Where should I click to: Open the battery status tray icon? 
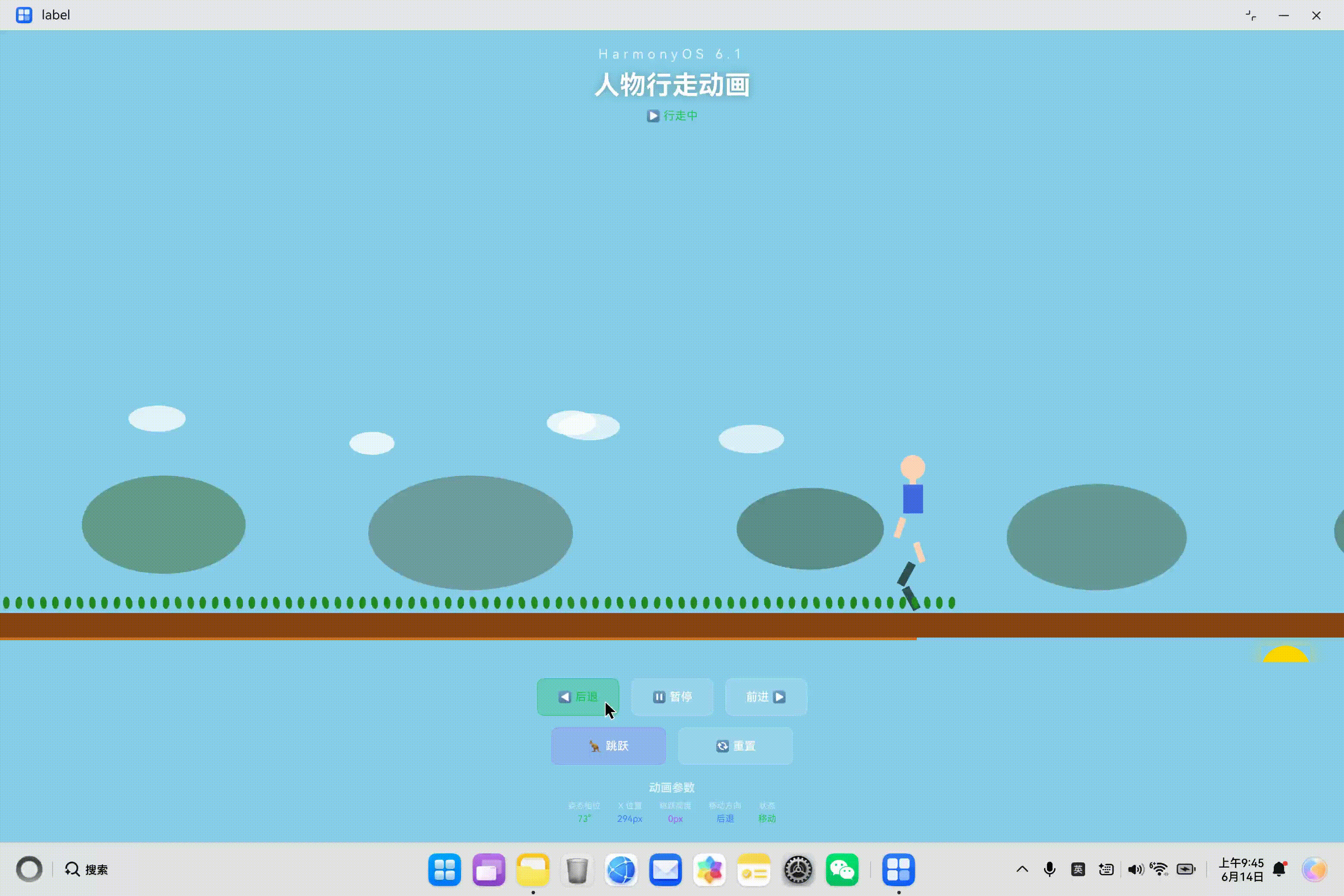point(1186,869)
